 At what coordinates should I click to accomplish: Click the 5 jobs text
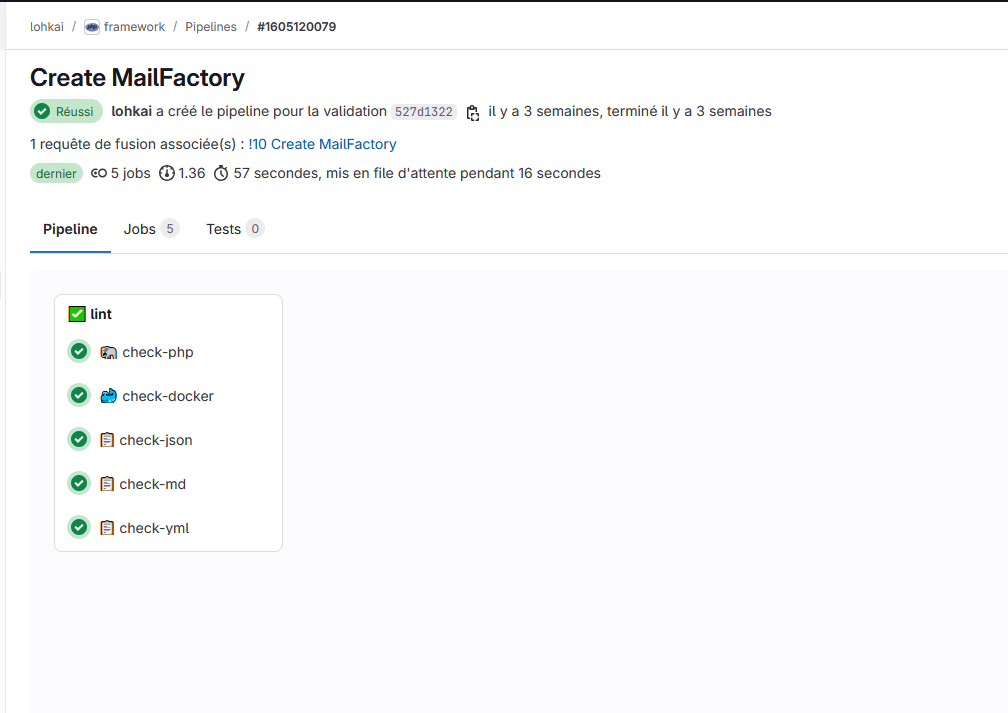(x=130, y=173)
